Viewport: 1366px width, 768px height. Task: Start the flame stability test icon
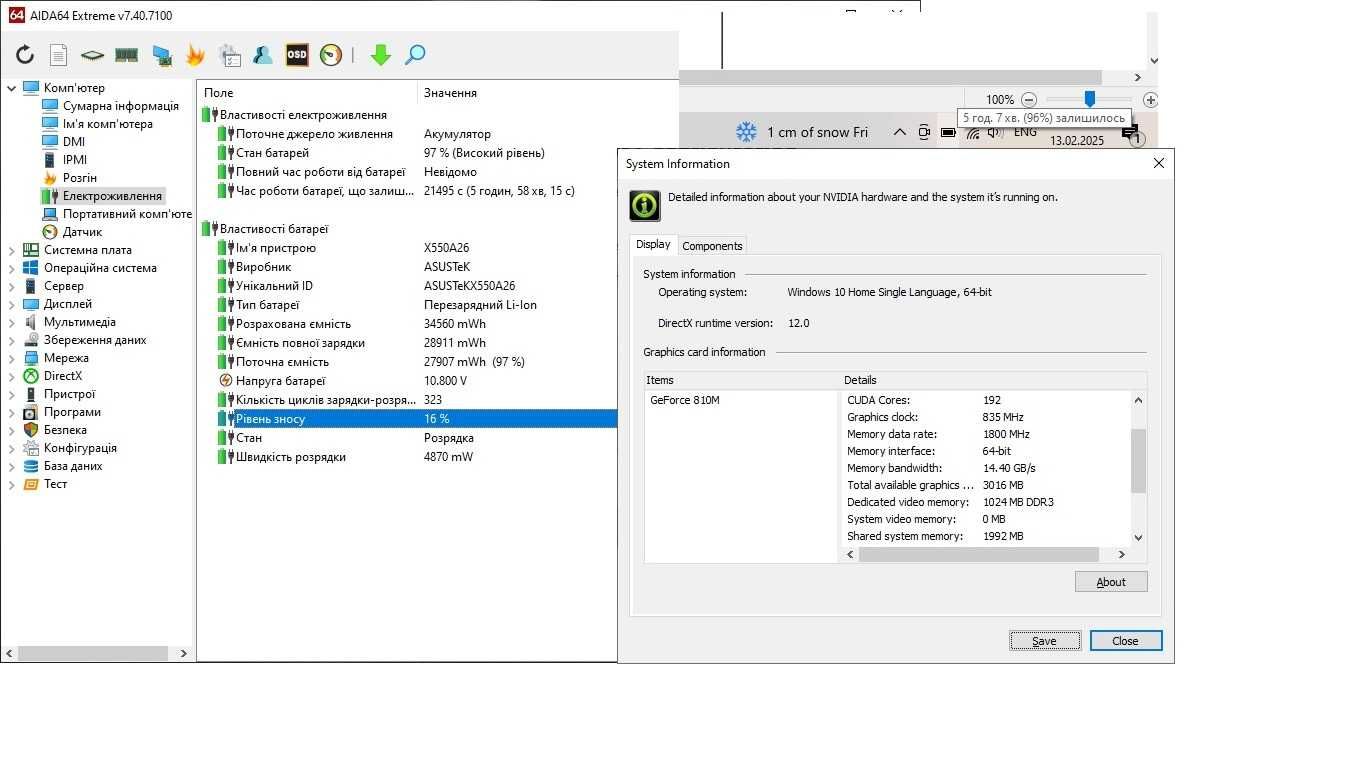point(195,55)
